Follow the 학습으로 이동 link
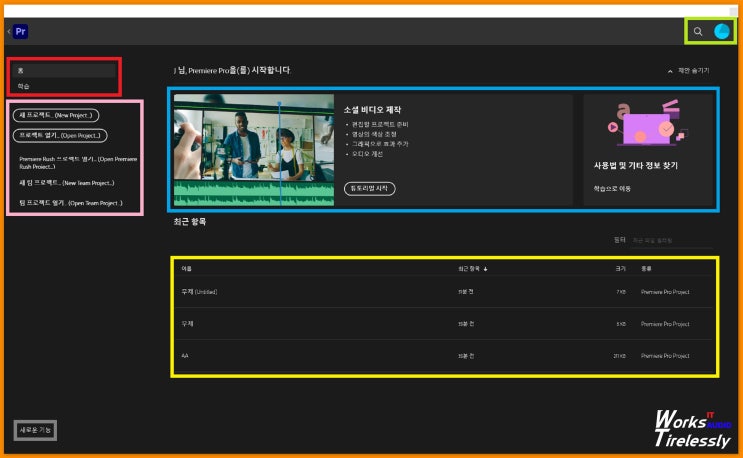Screen dimensions: 743x458 [612, 189]
